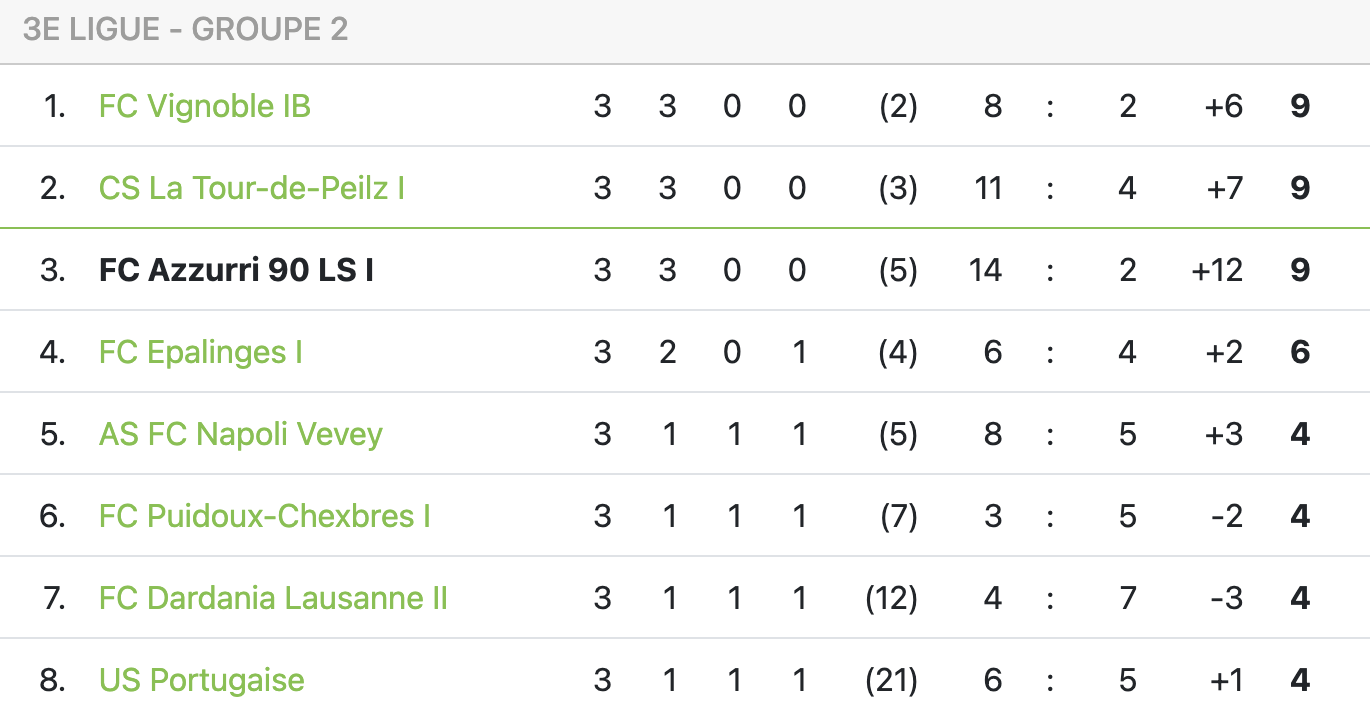1370x716 pixels.
Task: Select the FC Azzurri 90 LS I row
Action: (685, 270)
